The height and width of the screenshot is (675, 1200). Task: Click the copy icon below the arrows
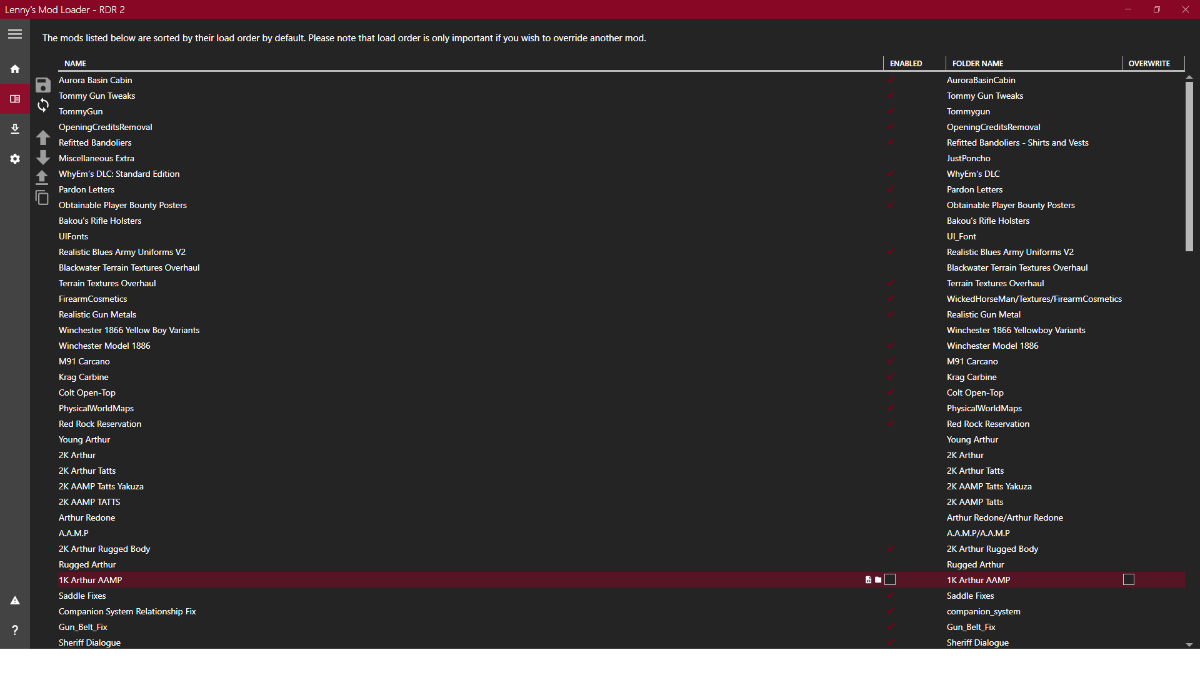click(x=42, y=197)
